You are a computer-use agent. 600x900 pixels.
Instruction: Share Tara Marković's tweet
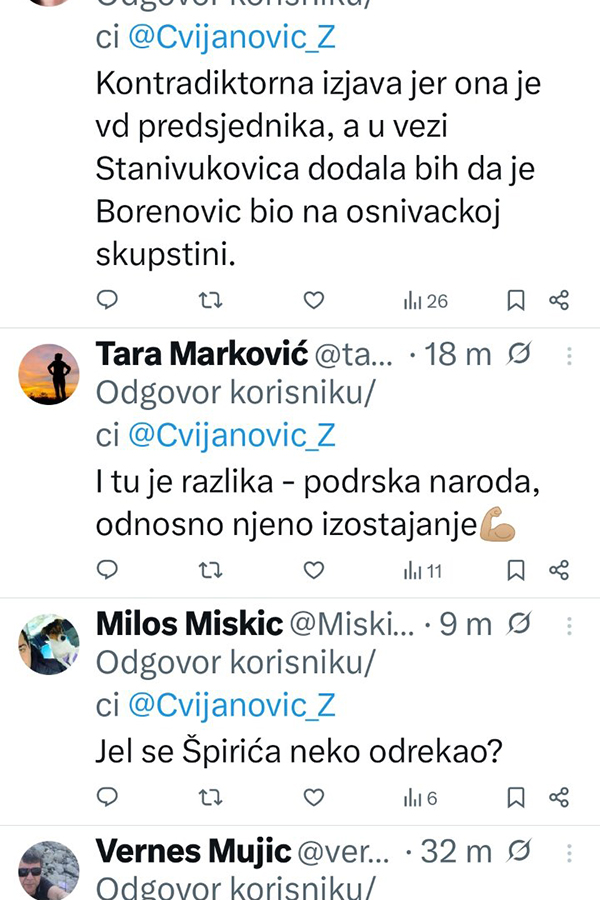pyautogui.click(x=560, y=570)
